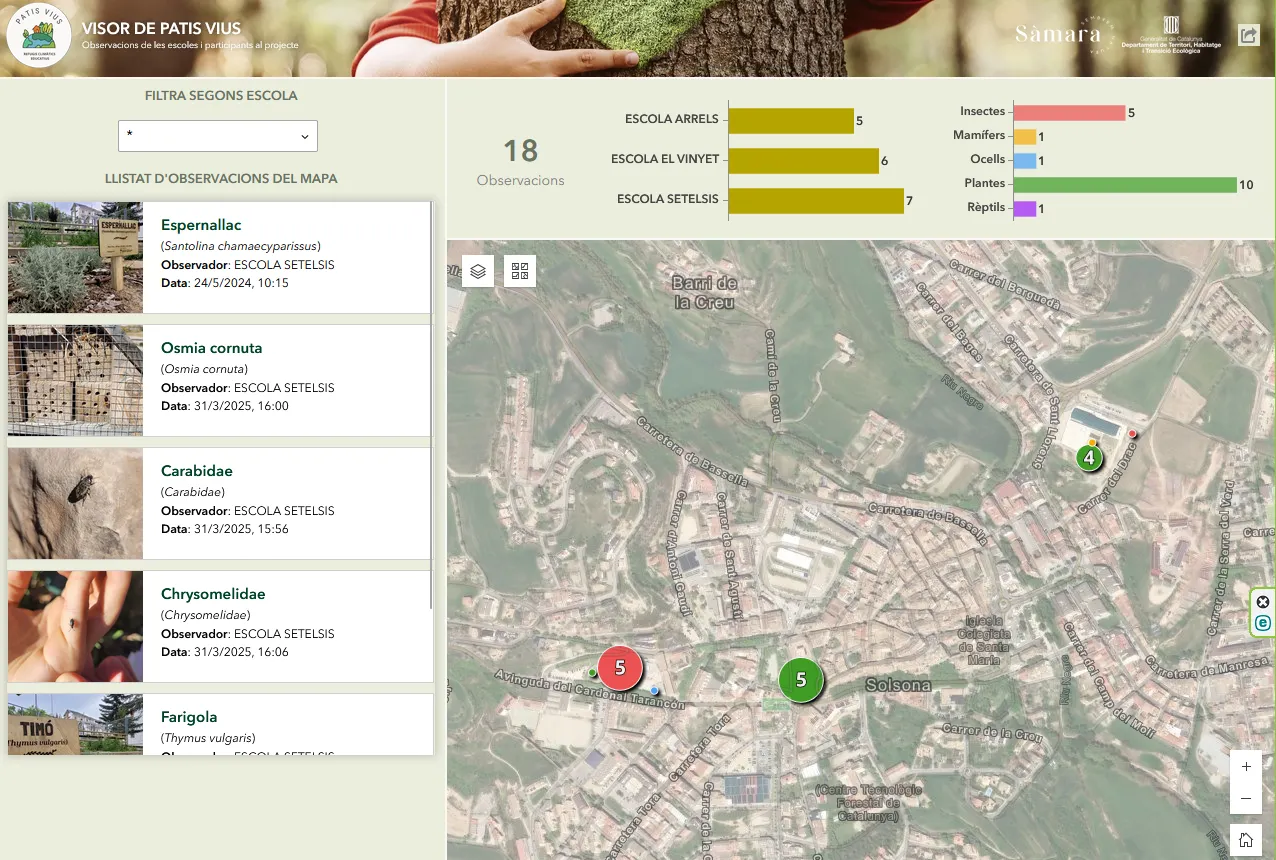Select the purple Rèptils bar
The height and width of the screenshot is (860, 1276).
click(1025, 209)
